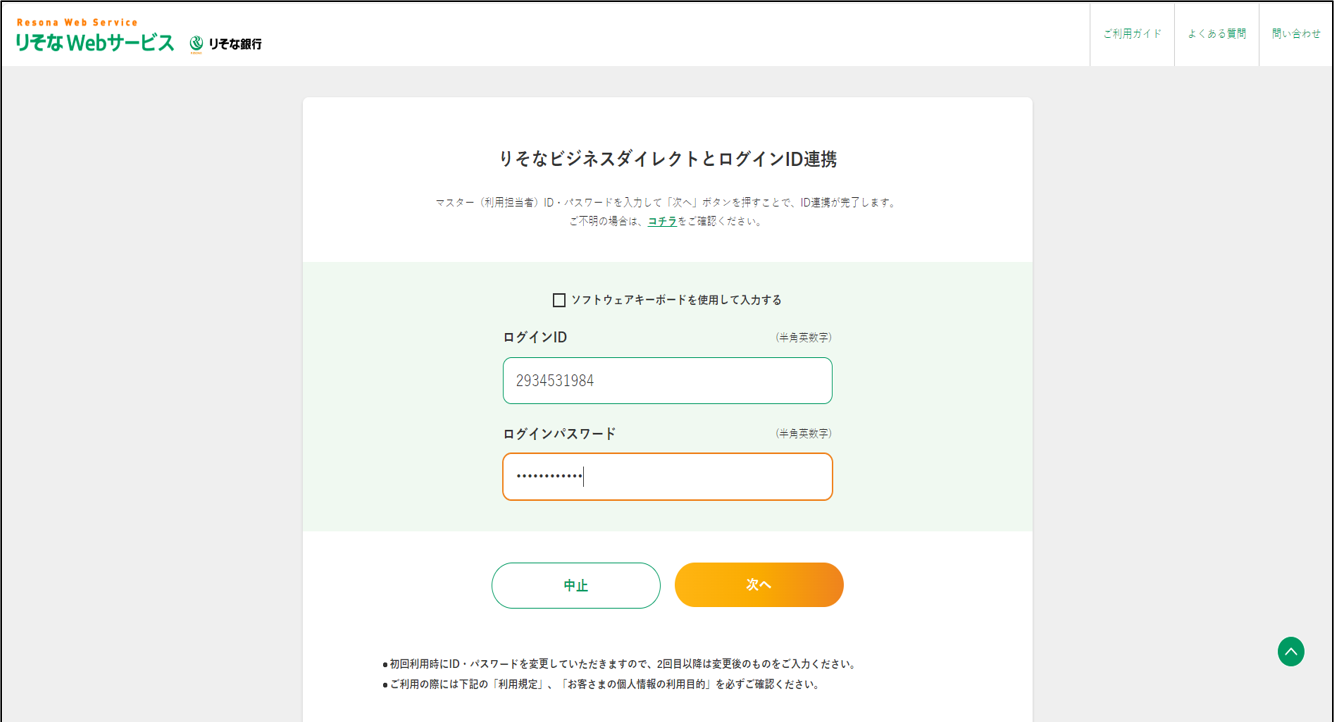The height and width of the screenshot is (722, 1334).
Task: Click the note starting ご利用の際には下記の
Action: click(601, 685)
